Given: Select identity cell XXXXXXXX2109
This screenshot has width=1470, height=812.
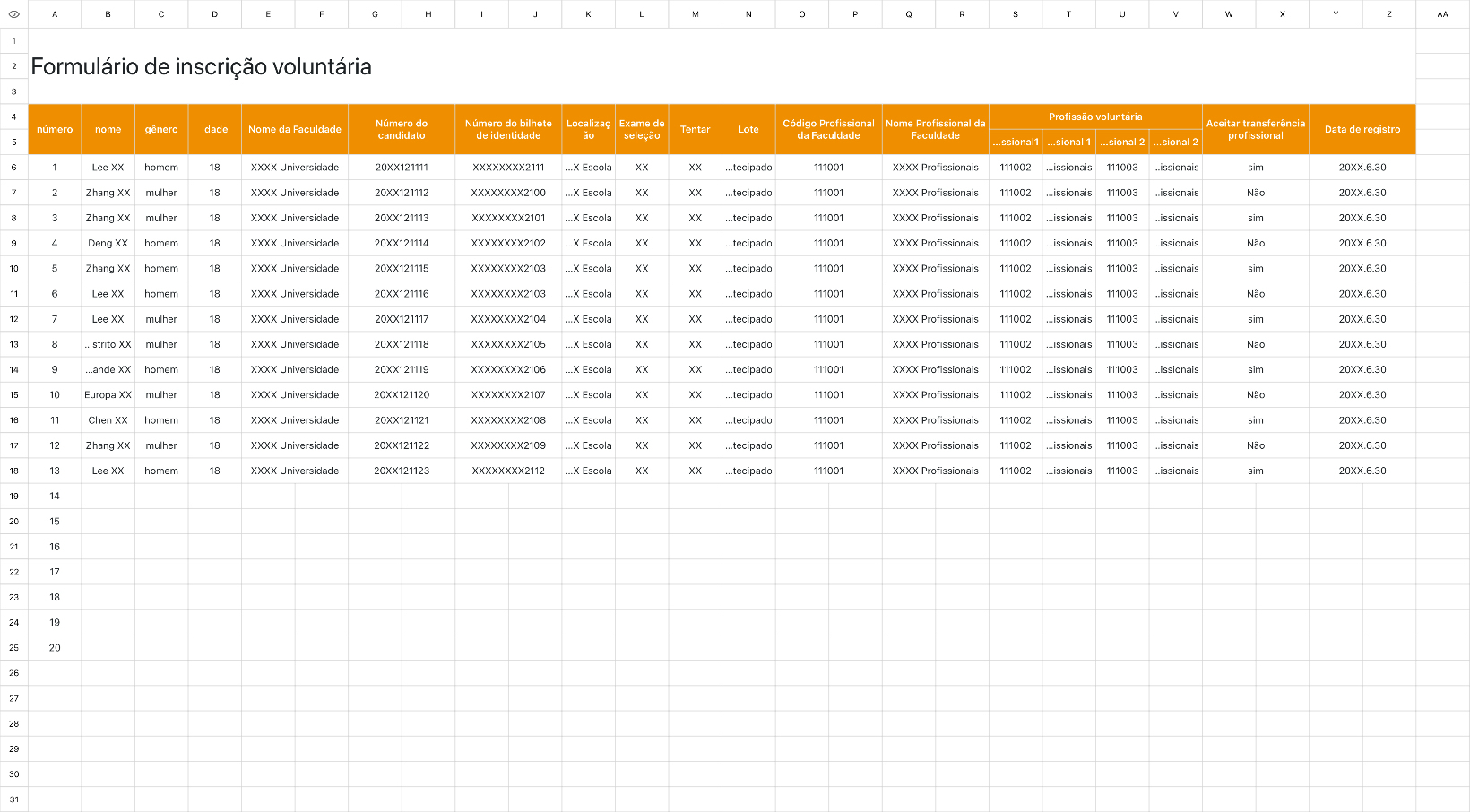Looking at the screenshot, I should (508, 445).
